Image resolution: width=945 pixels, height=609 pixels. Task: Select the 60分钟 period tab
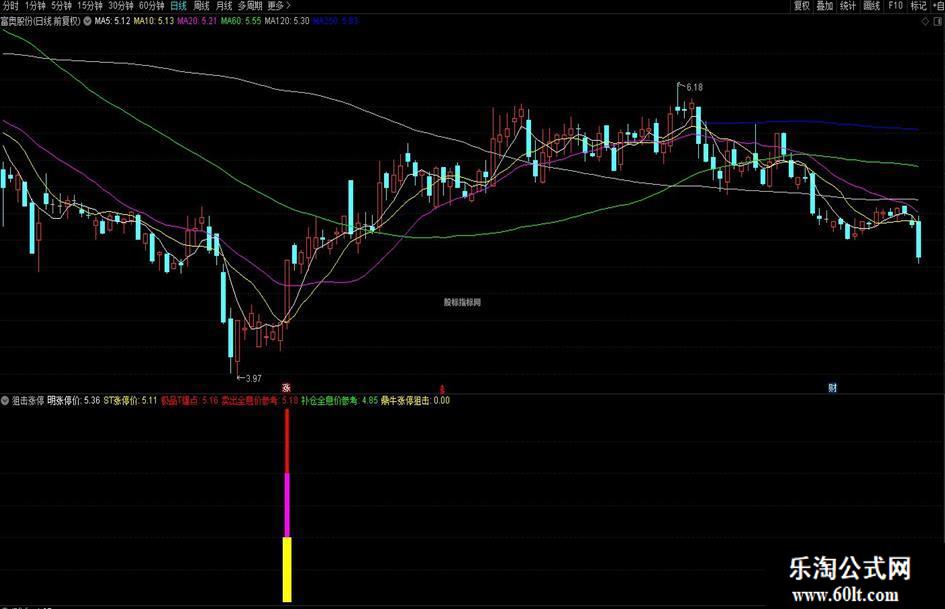[151, 5]
